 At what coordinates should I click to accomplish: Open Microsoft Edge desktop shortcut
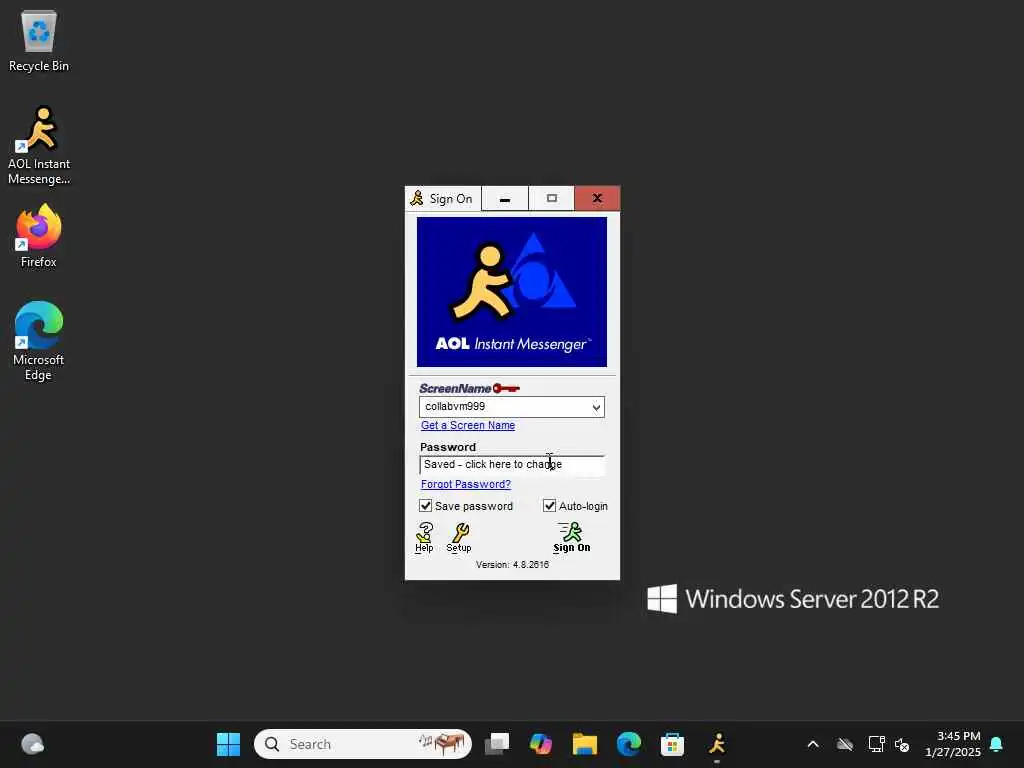click(x=39, y=341)
